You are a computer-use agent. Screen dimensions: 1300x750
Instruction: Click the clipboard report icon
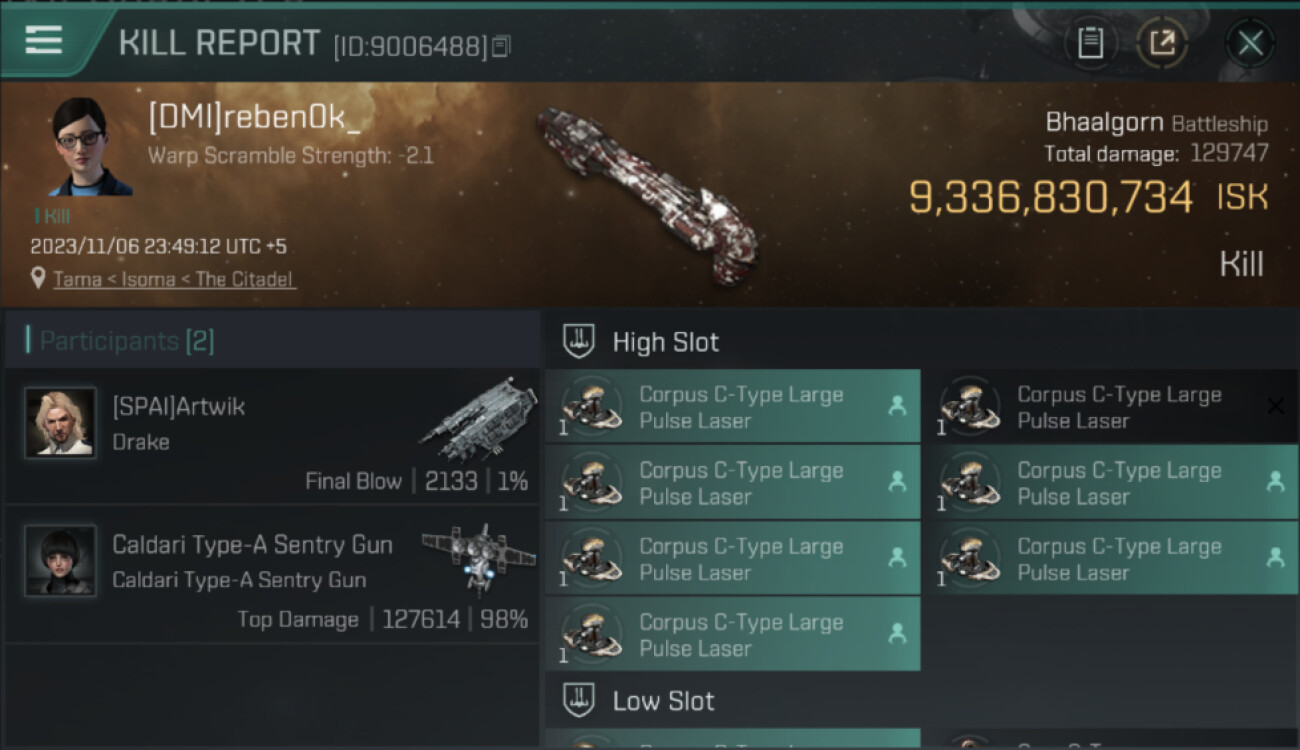click(1090, 43)
